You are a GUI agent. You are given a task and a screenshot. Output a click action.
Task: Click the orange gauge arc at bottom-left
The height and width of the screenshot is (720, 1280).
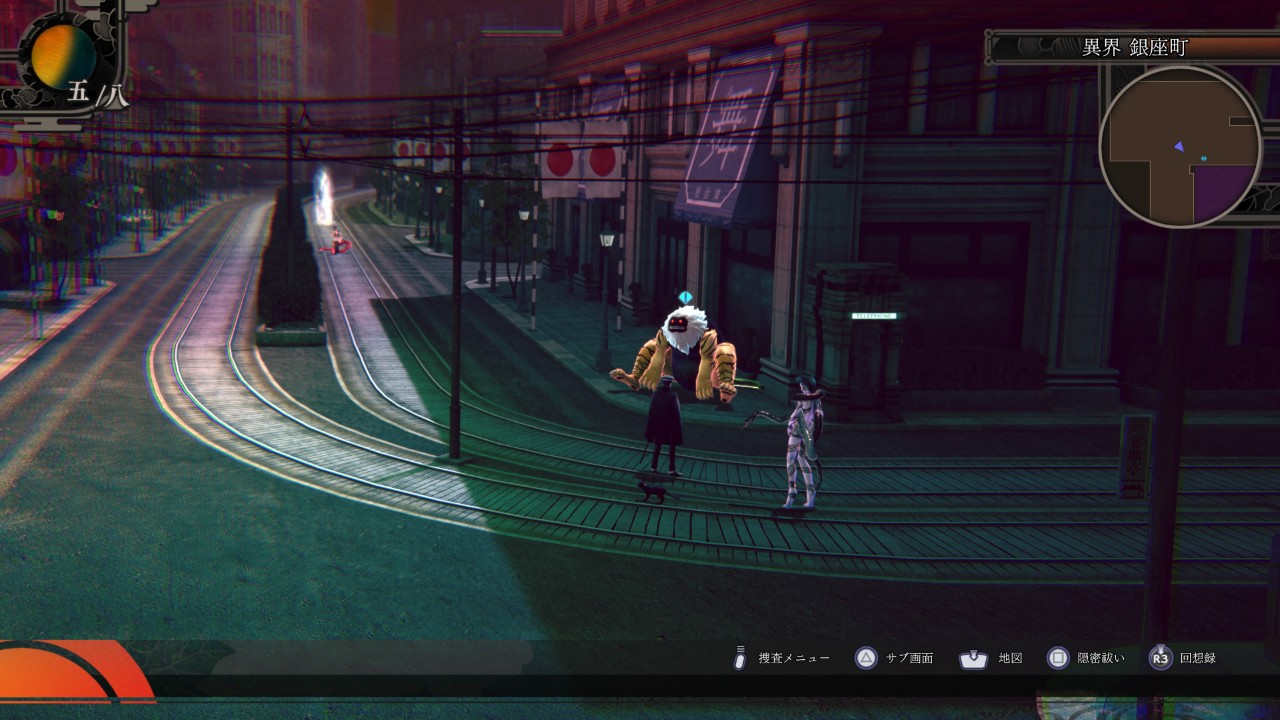[72, 672]
